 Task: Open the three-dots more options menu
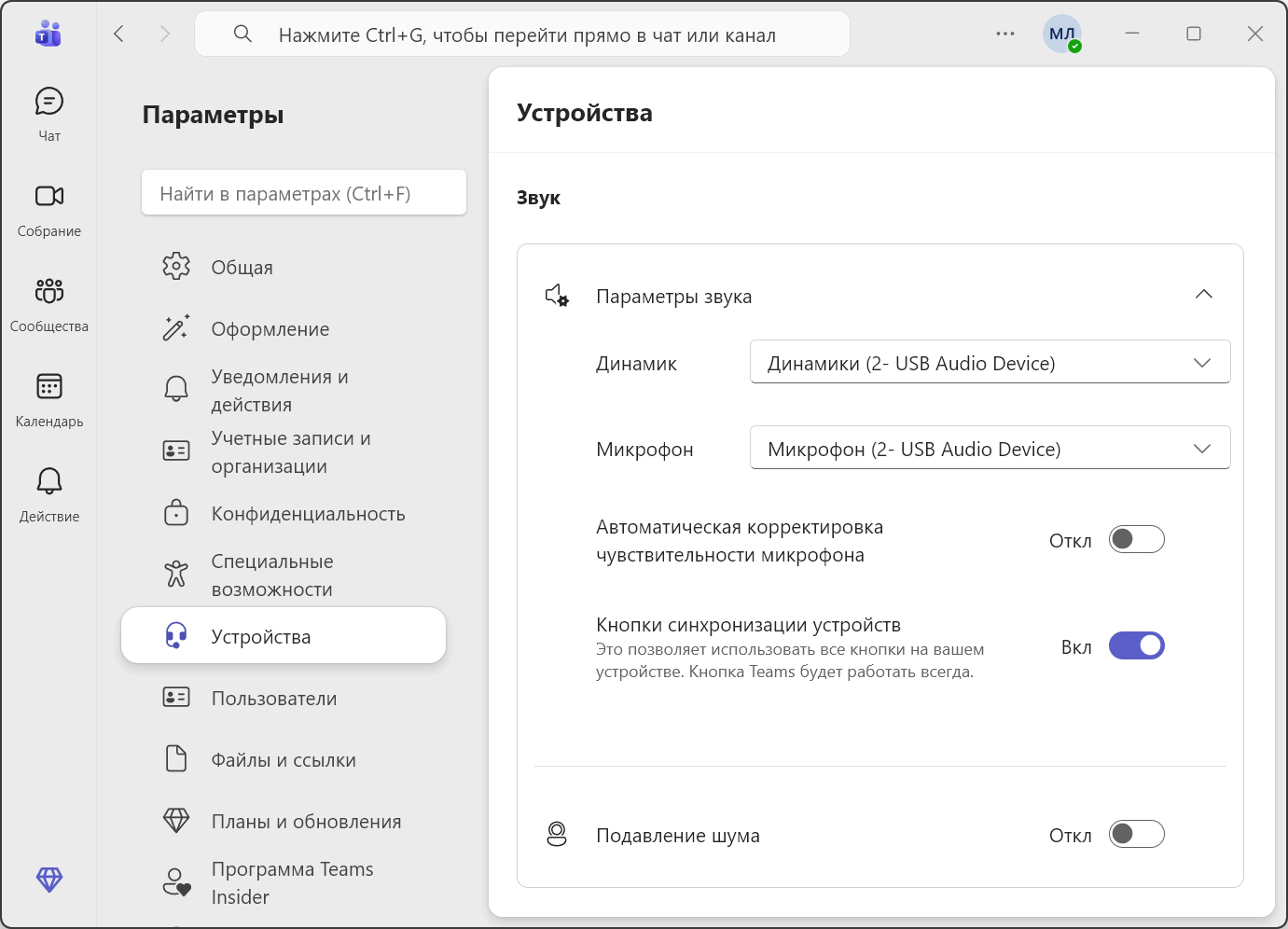click(x=1004, y=35)
